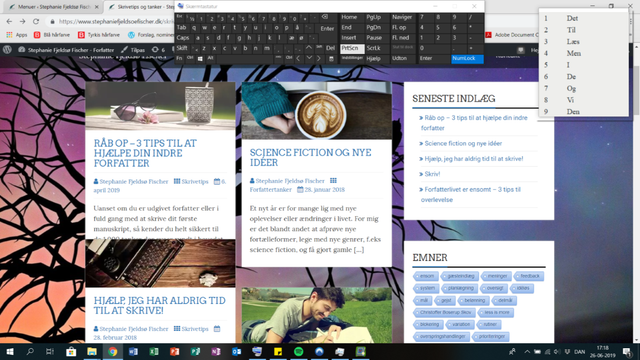
Task: Click Udton key on on-screen keyboard
Action: tap(402, 59)
